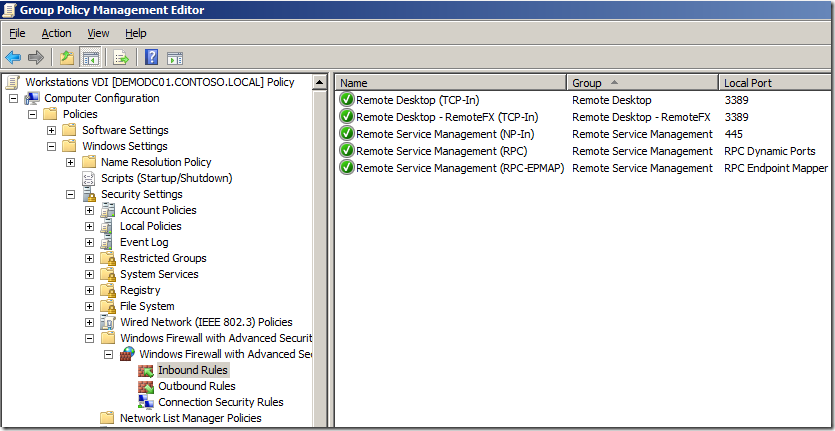
Task: Go up one level using toolbar icon
Action: (67, 58)
